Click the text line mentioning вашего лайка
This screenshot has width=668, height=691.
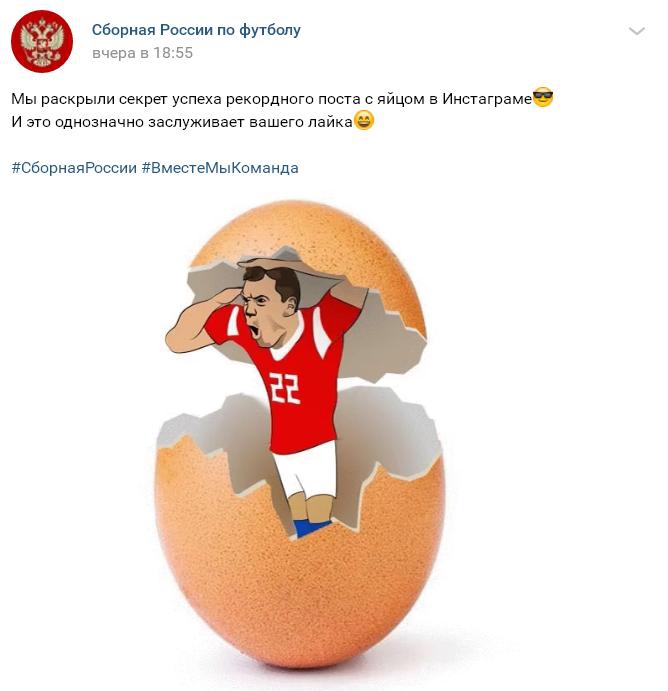(193, 122)
